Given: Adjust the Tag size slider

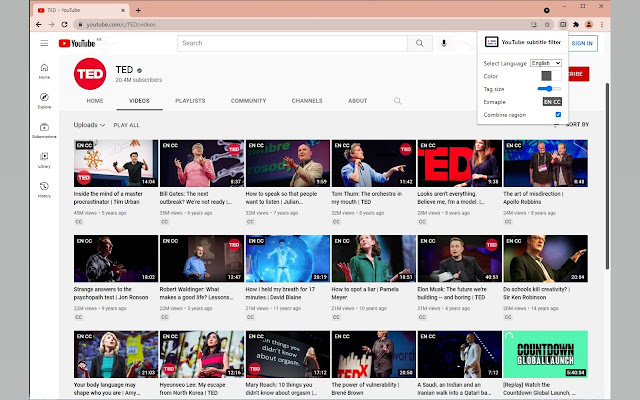Looking at the screenshot, I should click(549, 89).
